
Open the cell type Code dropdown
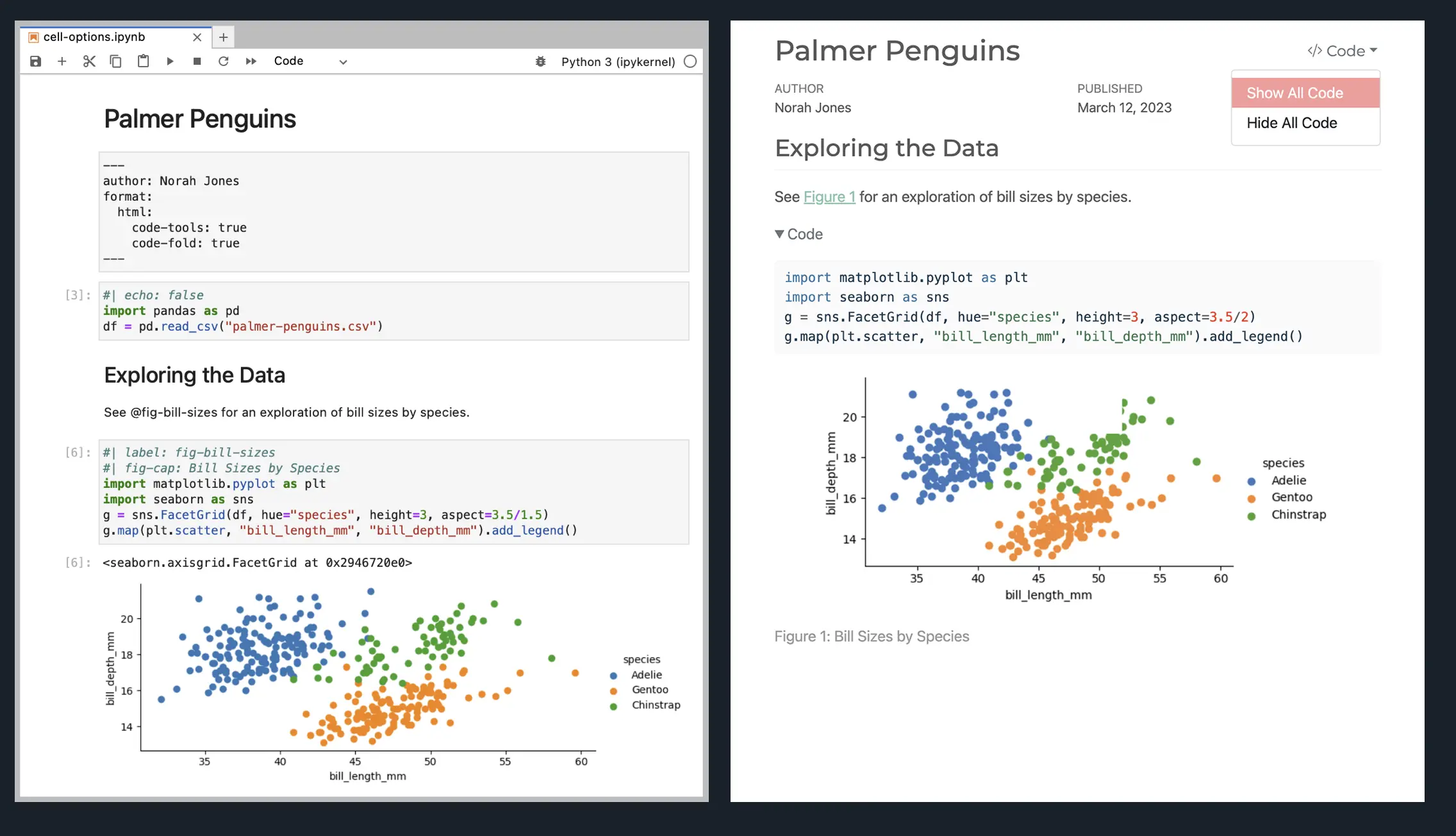310,62
